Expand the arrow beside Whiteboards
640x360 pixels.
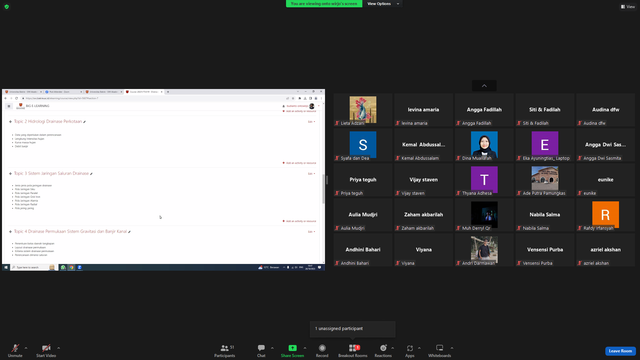pos(452,348)
